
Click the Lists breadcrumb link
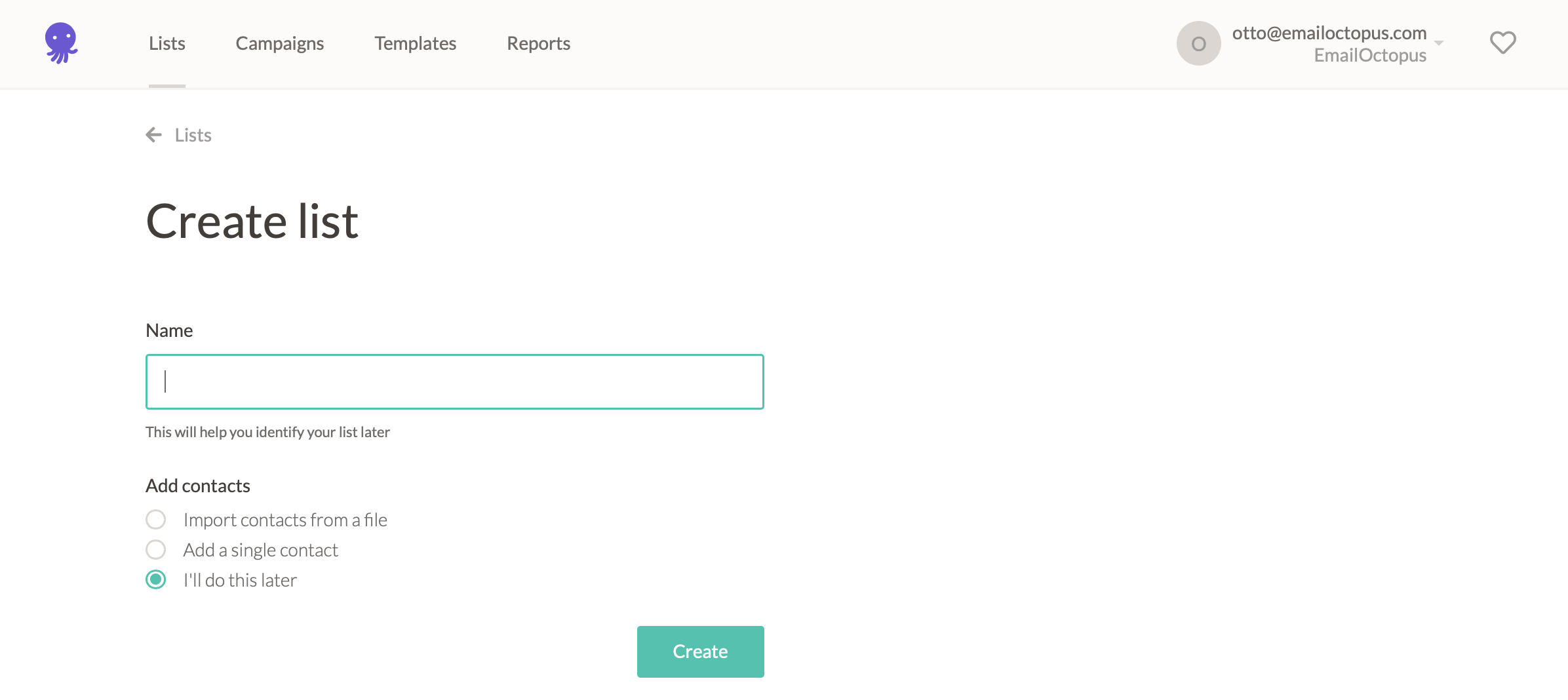coord(193,135)
